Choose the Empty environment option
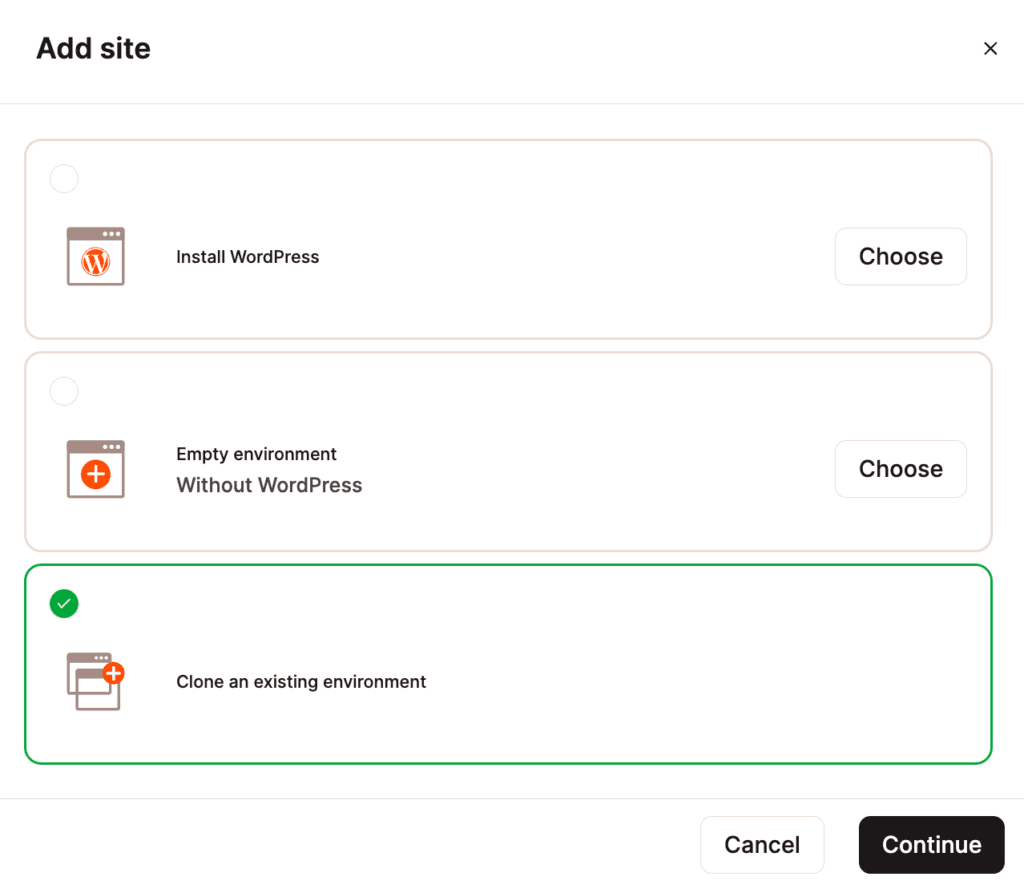1024x885 pixels. coord(900,469)
